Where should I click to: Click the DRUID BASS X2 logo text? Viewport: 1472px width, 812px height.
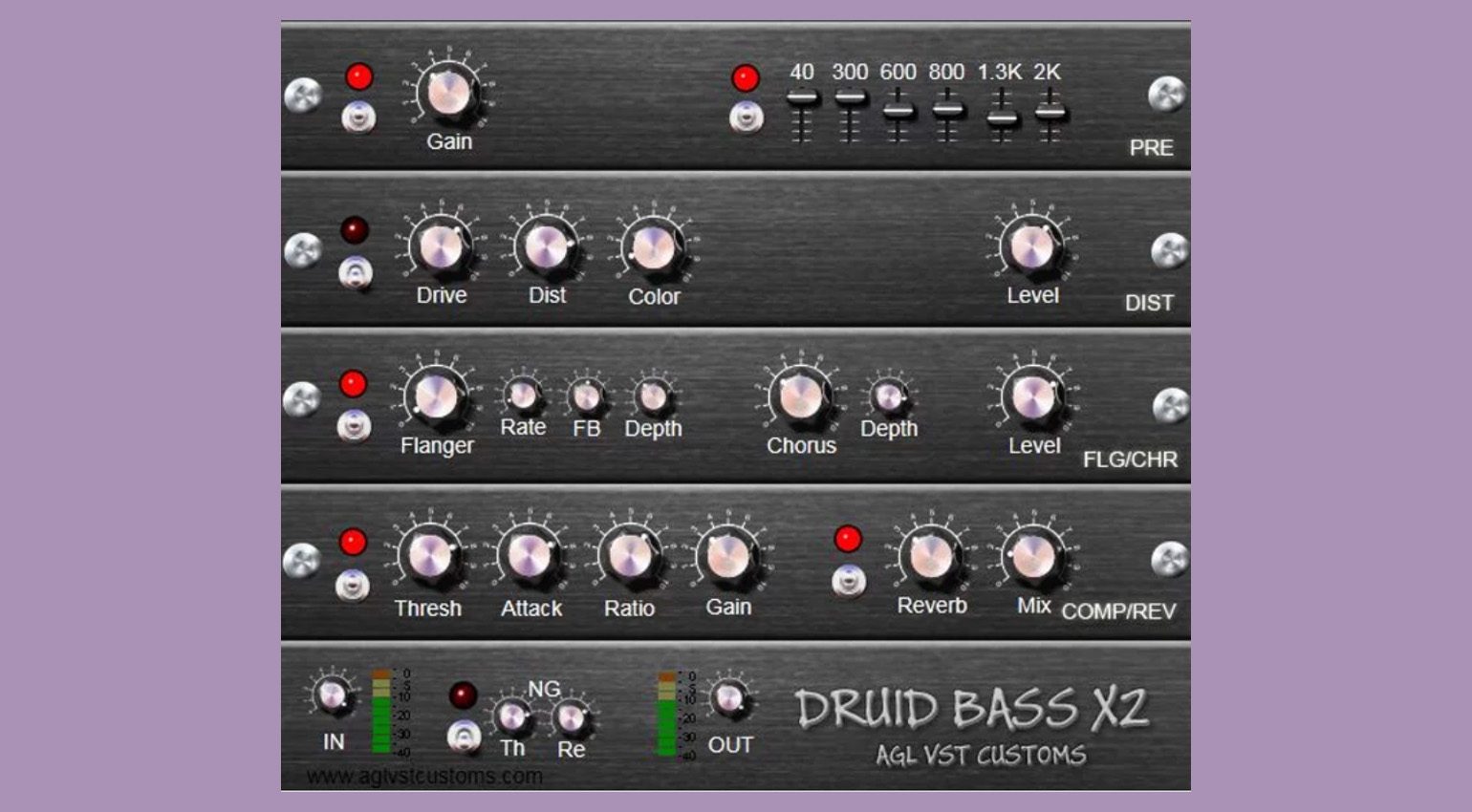point(972,710)
